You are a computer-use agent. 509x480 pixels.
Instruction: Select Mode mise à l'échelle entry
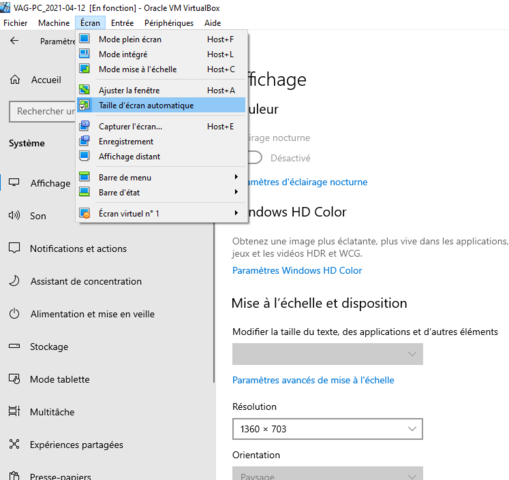[x=162, y=69]
